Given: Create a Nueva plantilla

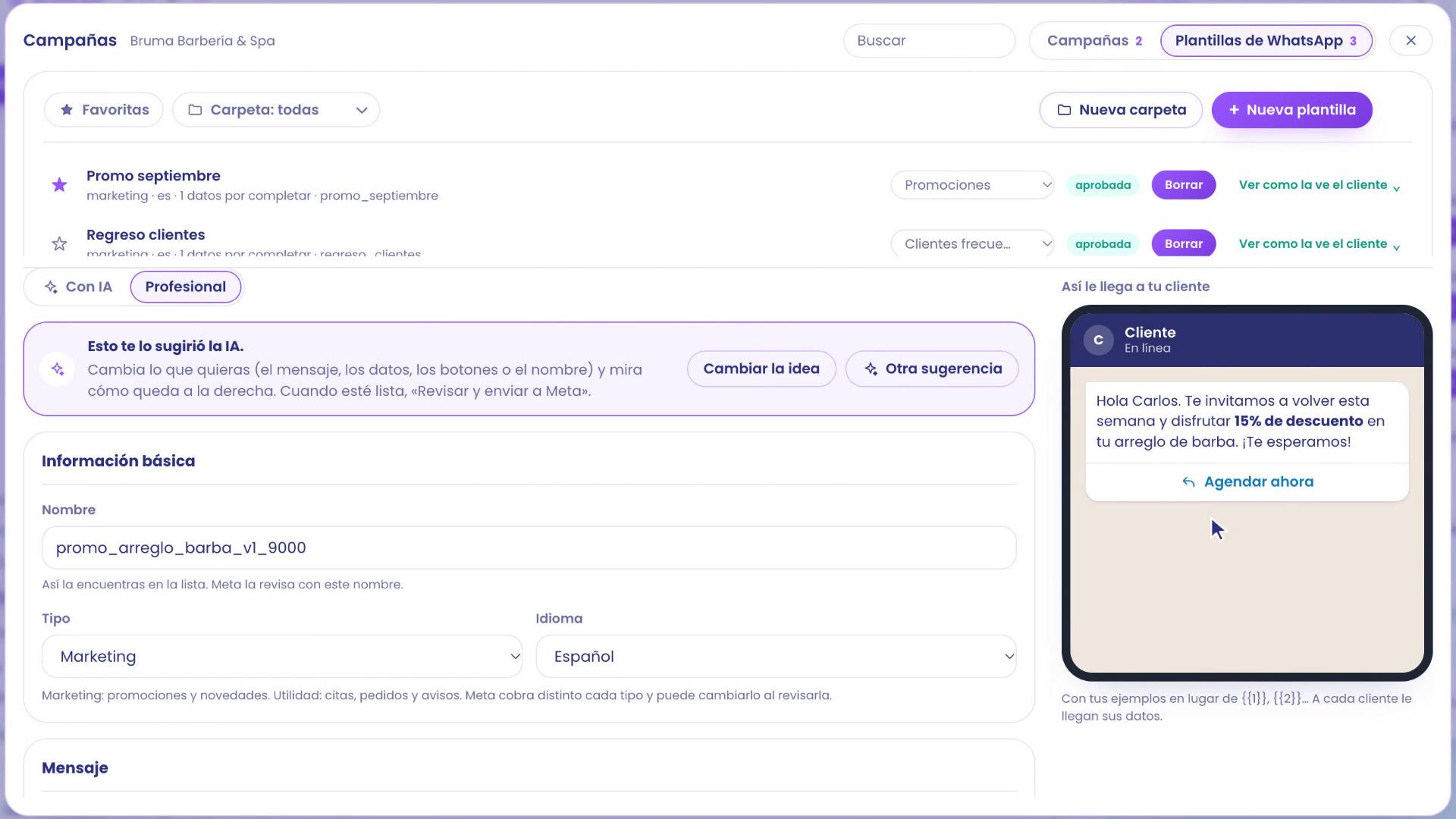Looking at the screenshot, I should tap(1291, 110).
